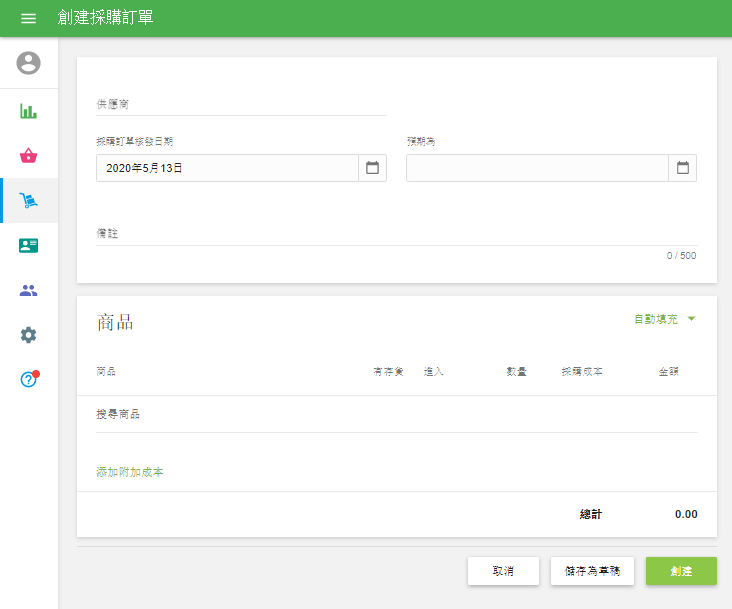Click the user account avatar icon
This screenshot has width=732, height=609.
point(28,63)
